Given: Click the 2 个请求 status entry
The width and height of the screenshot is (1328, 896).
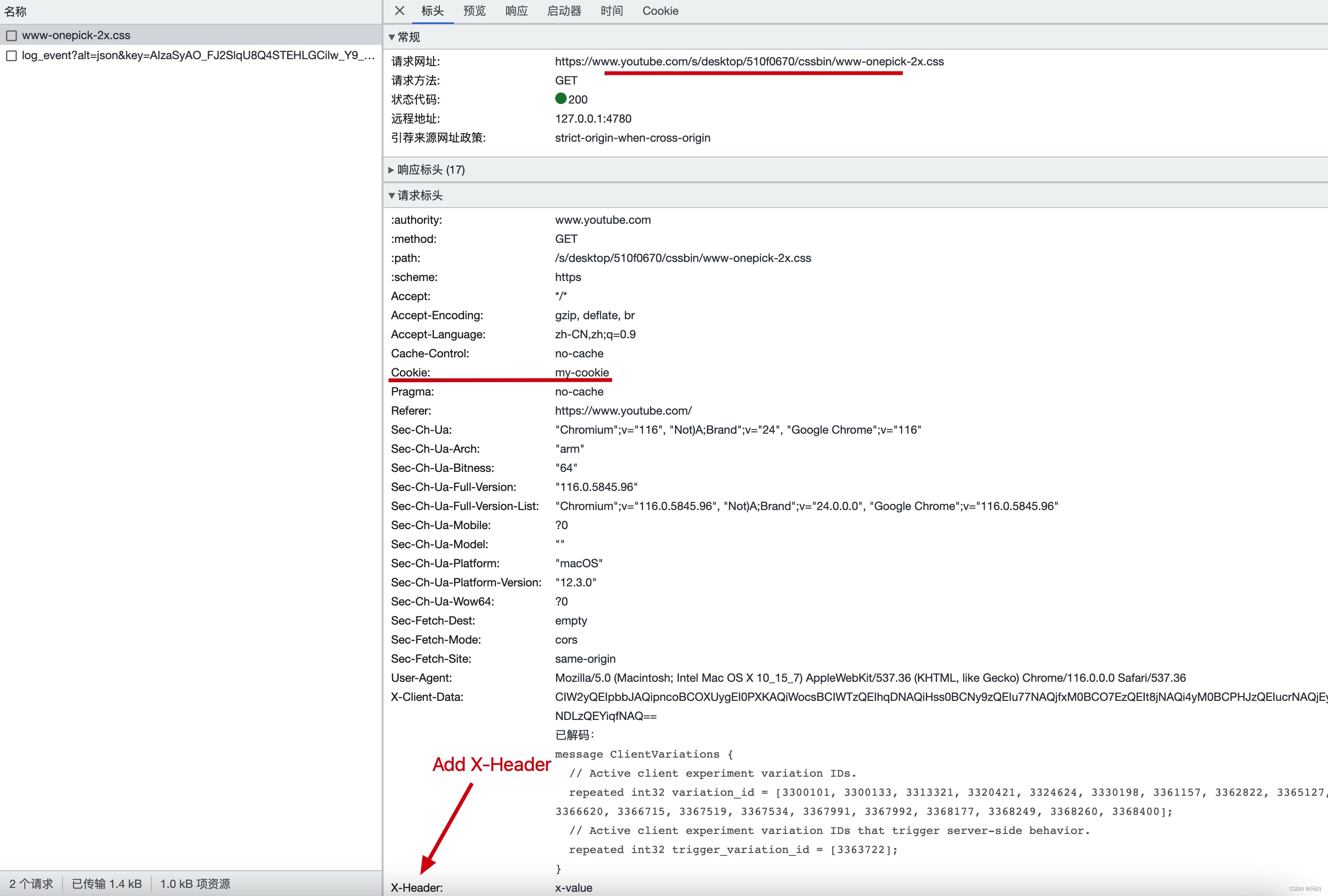Looking at the screenshot, I should (x=31, y=884).
